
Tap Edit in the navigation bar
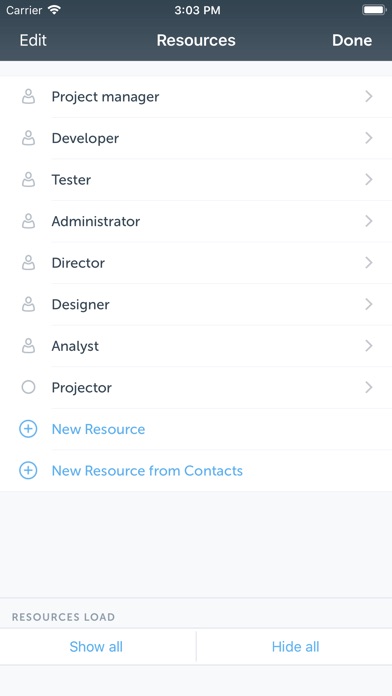pos(33,40)
